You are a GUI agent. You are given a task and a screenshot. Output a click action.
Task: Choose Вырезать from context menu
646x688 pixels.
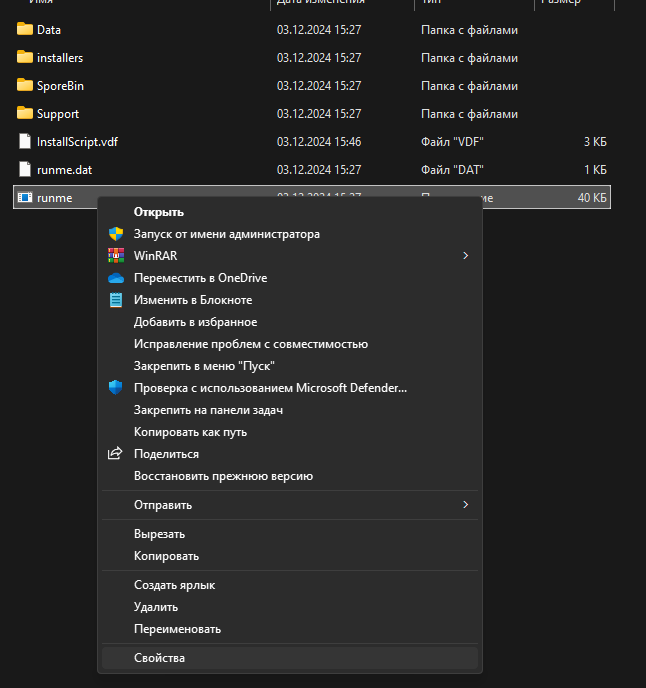[290, 534]
